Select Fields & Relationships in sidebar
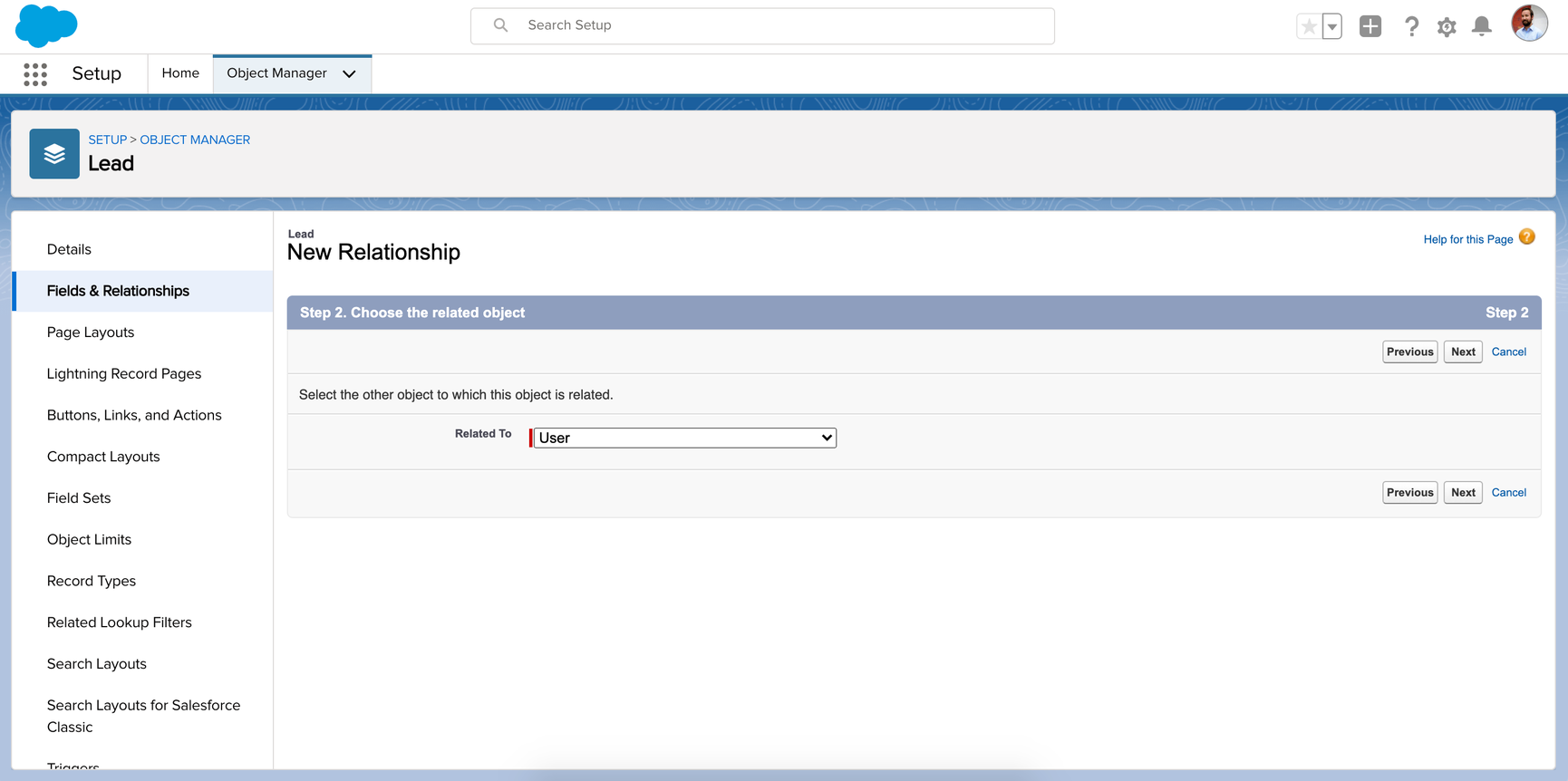Image resolution: width=1568 pixels, height=781 pixels. [142, 291]
